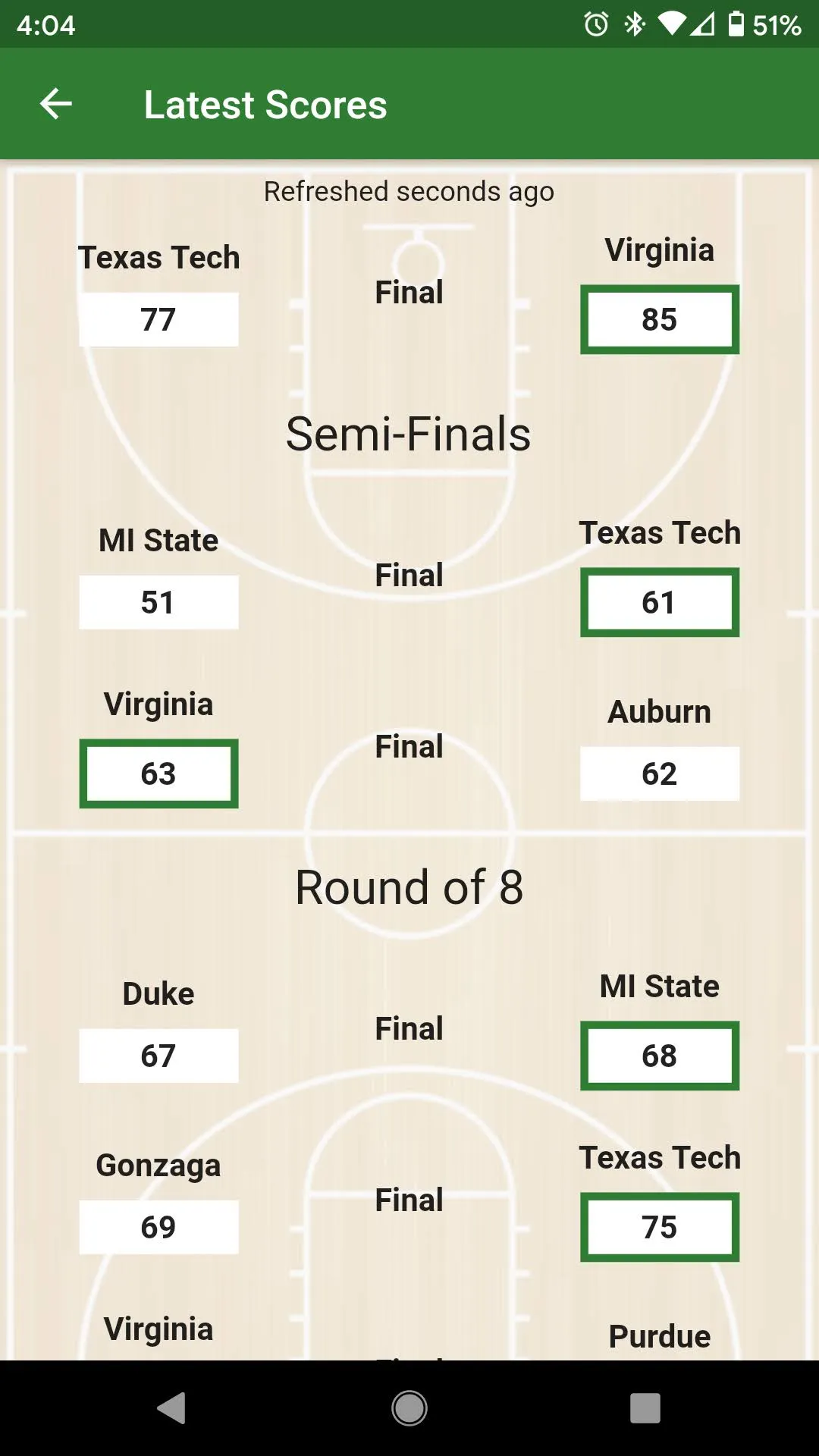Select Texas Tech's score 77
Viewport: 819px width, 1456px height.
(x=158, y=319)
